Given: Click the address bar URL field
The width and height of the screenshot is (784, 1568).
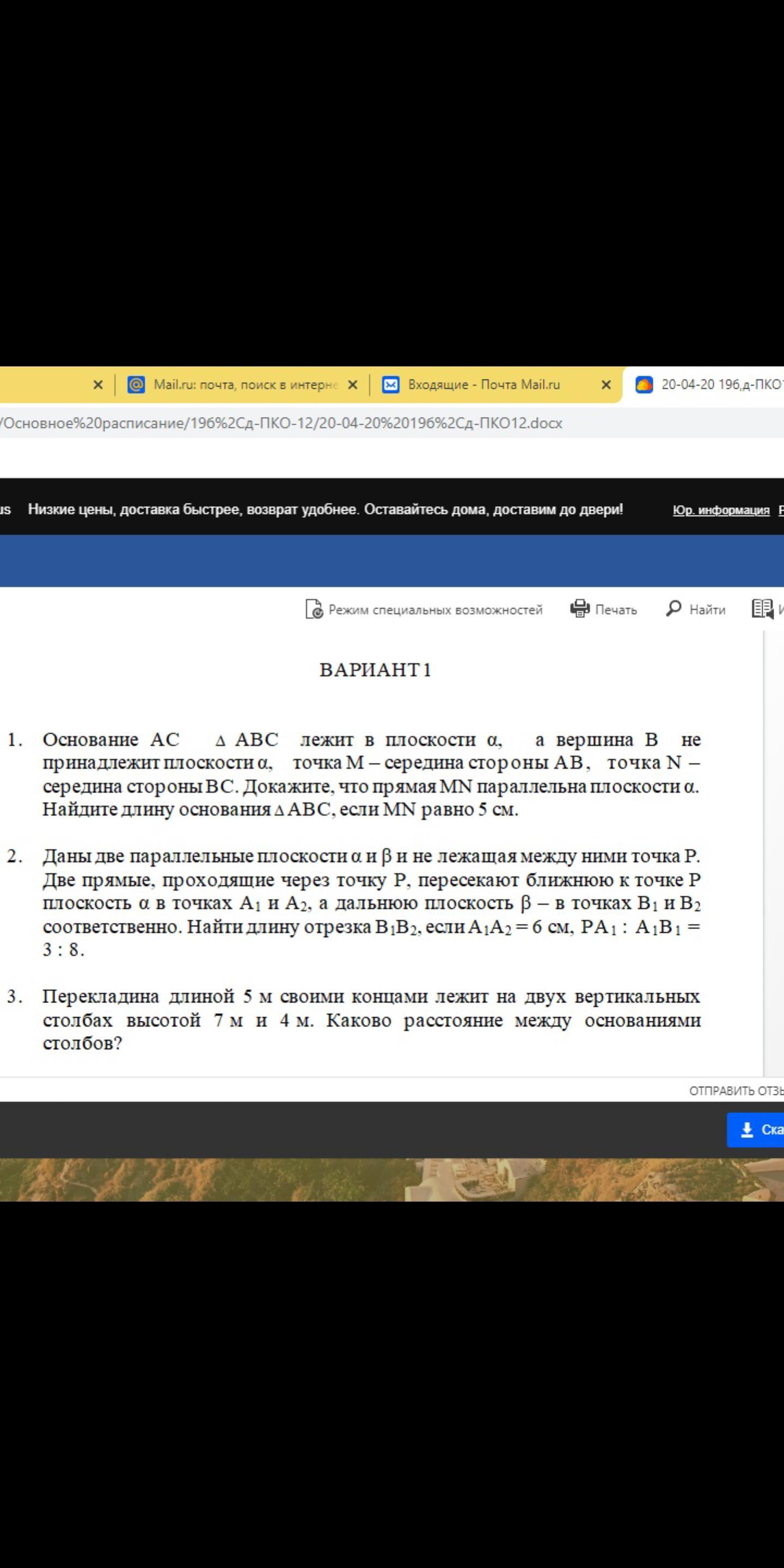Looking at the screenshot, I should coord(392,423).
